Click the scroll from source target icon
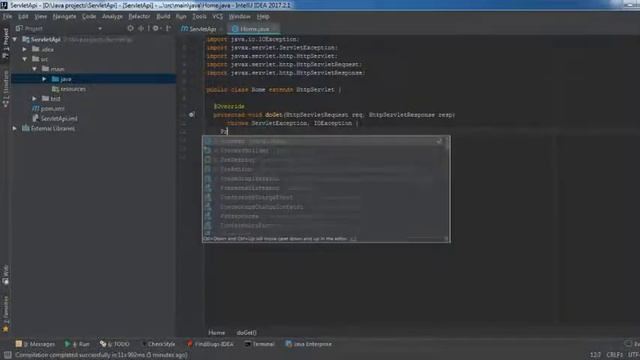The width and height of the screenshot is (640, 360). (130, 28)
